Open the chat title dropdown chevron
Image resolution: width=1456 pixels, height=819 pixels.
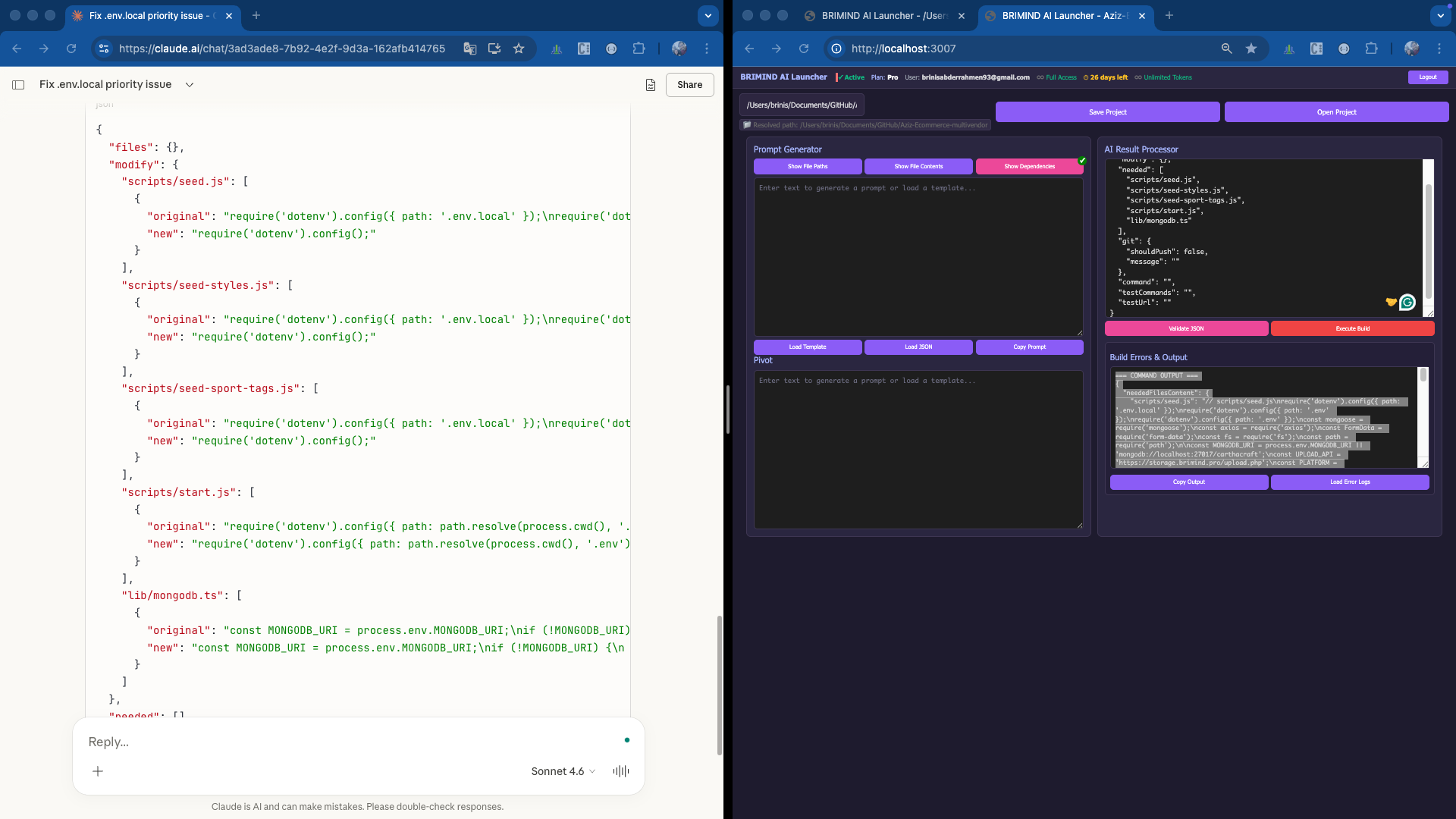[x=190, y=85]
